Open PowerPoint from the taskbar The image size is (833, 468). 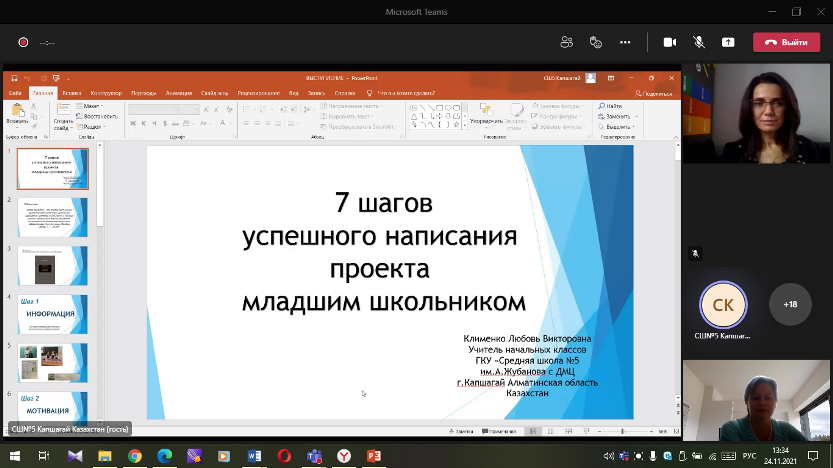click(373, 456)
